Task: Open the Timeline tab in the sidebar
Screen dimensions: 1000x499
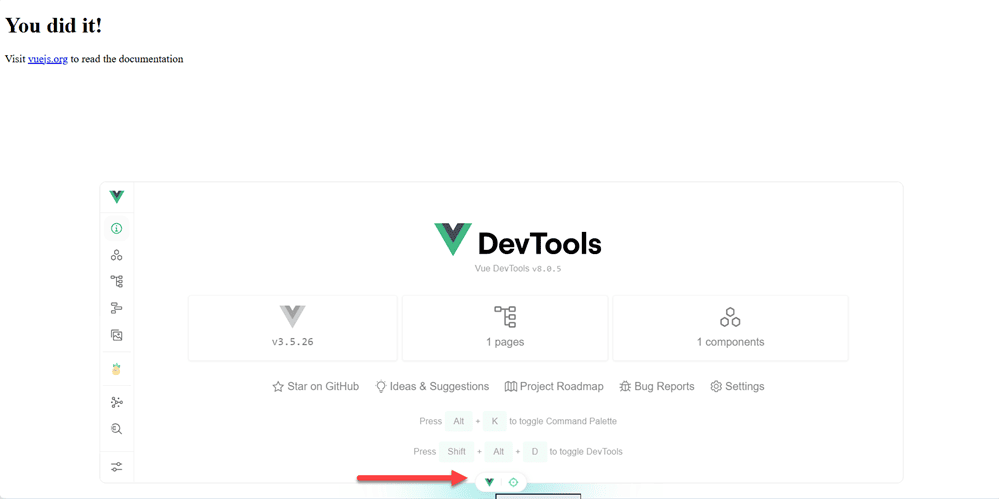Action: pos(116,308)
